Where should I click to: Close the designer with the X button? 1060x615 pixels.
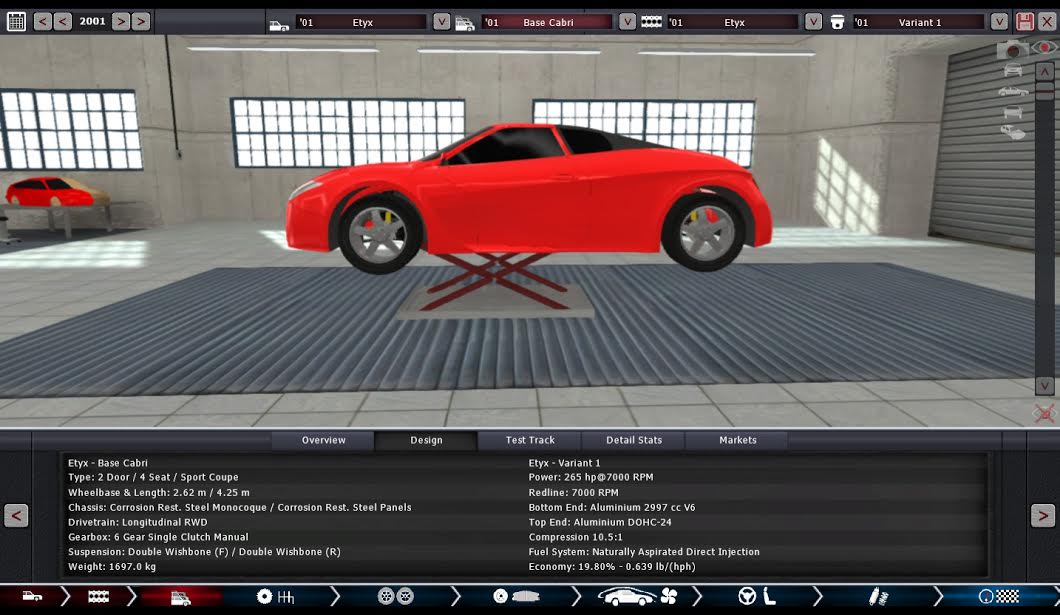(x=1047, y=22)
